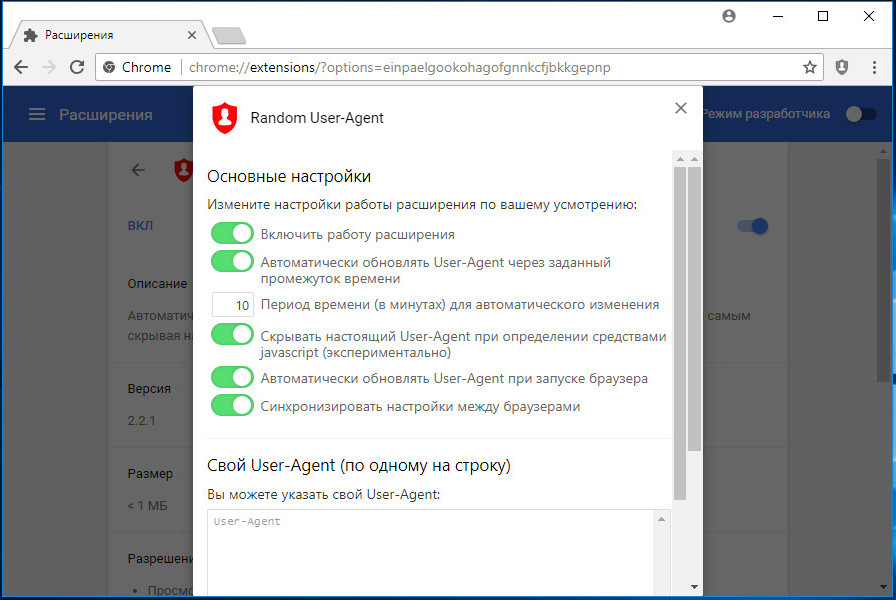The height and width of the screenshot is (600, 896).
Task: Click Вы можете указать свой User-Agent text
Action: (x=323, y=494)
